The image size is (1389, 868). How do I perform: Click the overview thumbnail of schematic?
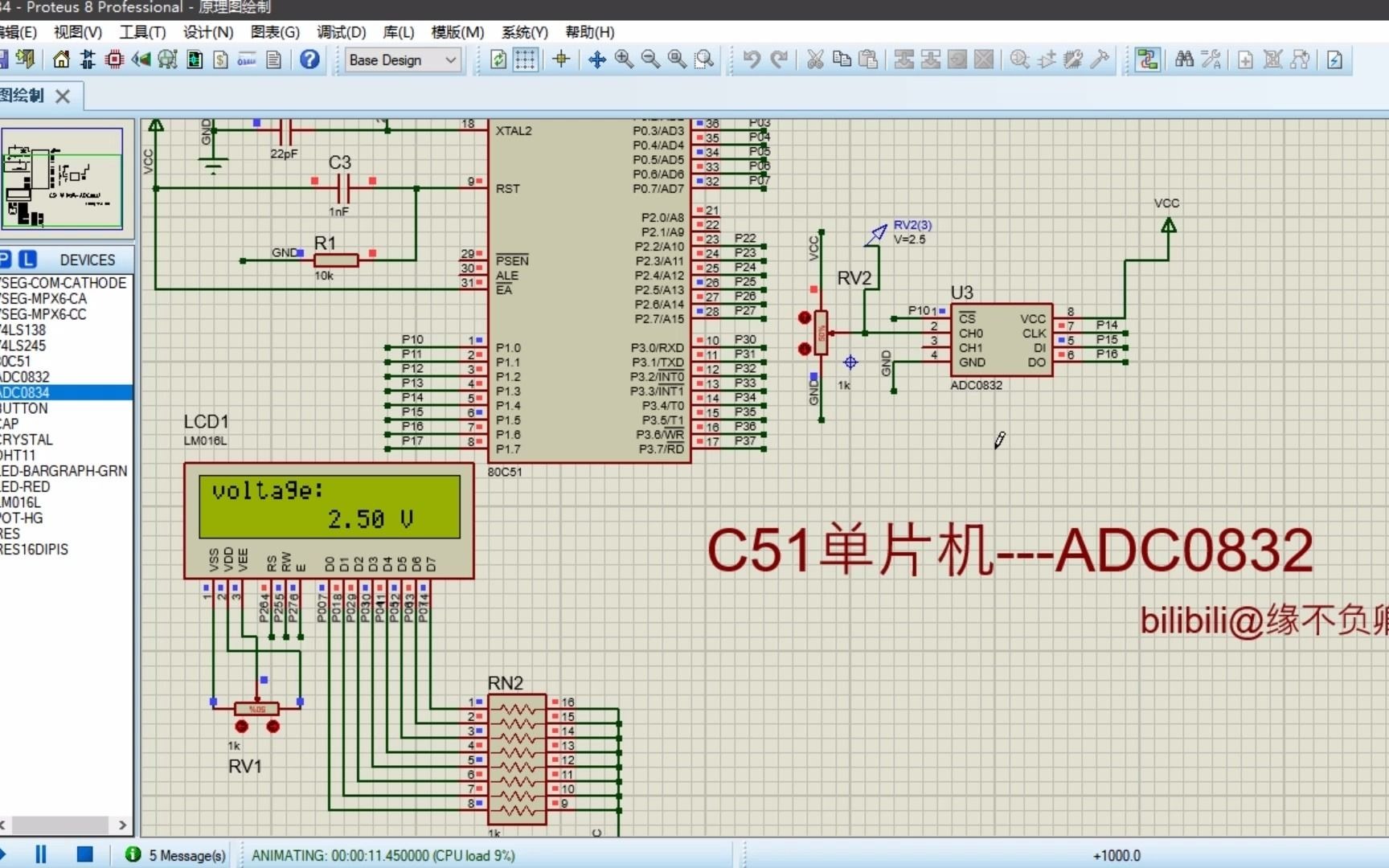pos(62,178)
